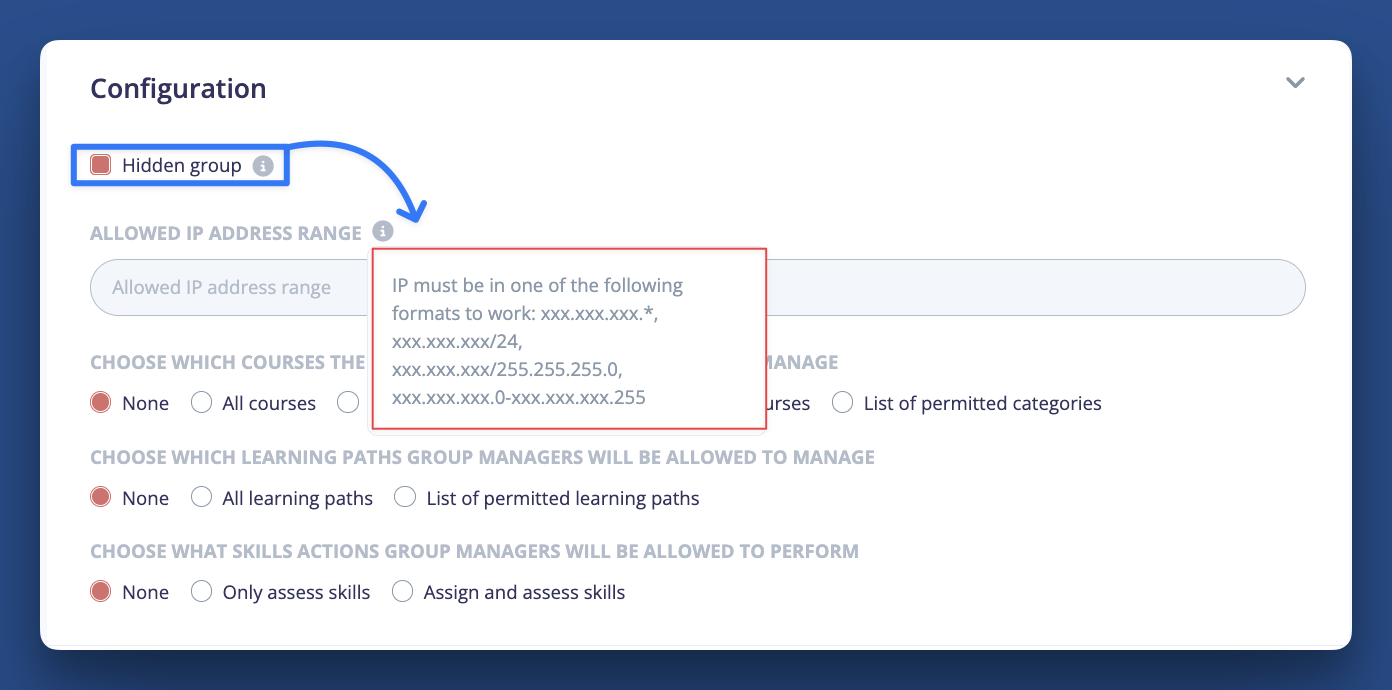Click the learning paths section heading
The width and height of the screenshot is (1392, 690).
[x=482, y=457]
